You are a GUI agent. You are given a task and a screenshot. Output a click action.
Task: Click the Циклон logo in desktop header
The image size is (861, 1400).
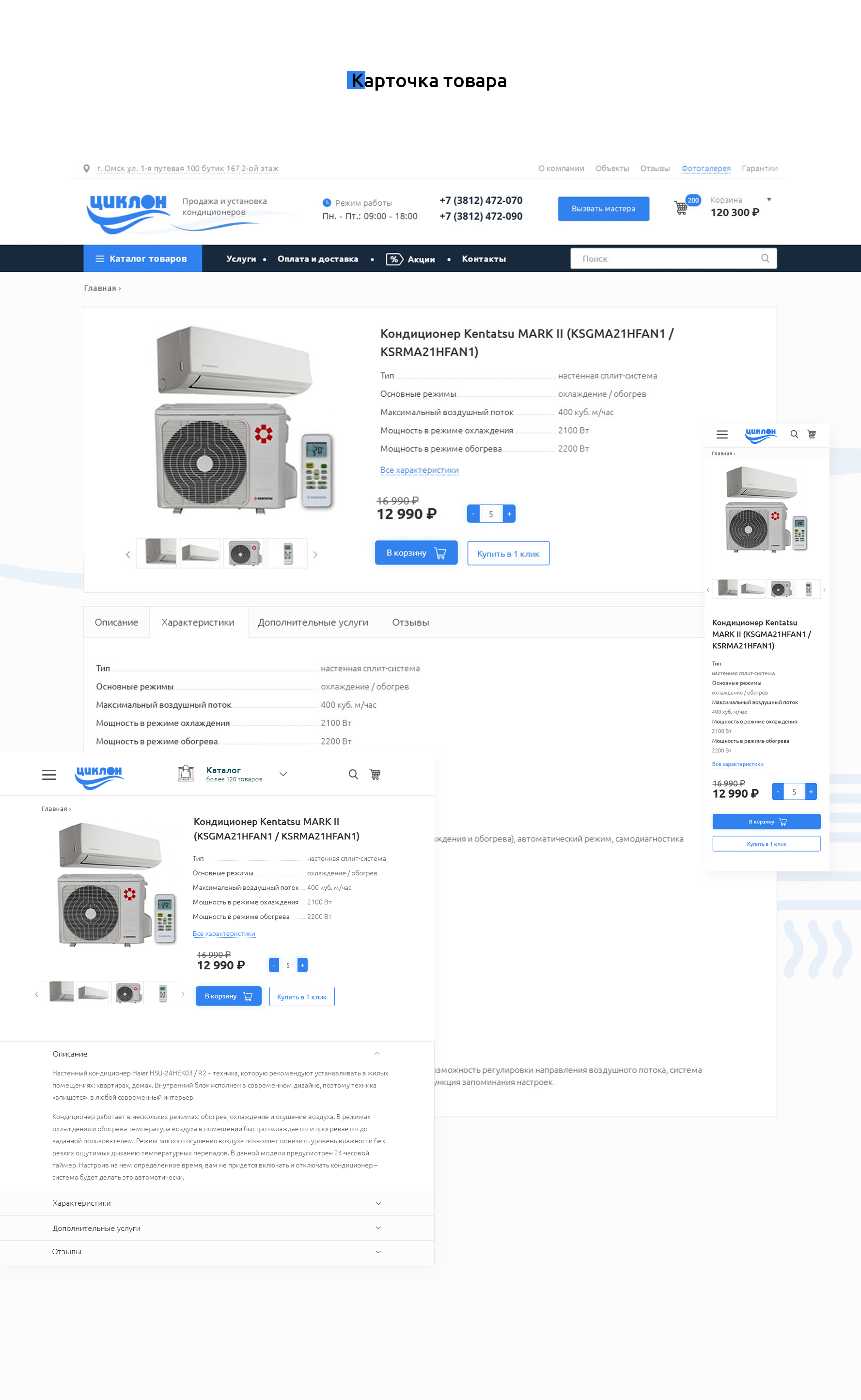click(128, 213)
